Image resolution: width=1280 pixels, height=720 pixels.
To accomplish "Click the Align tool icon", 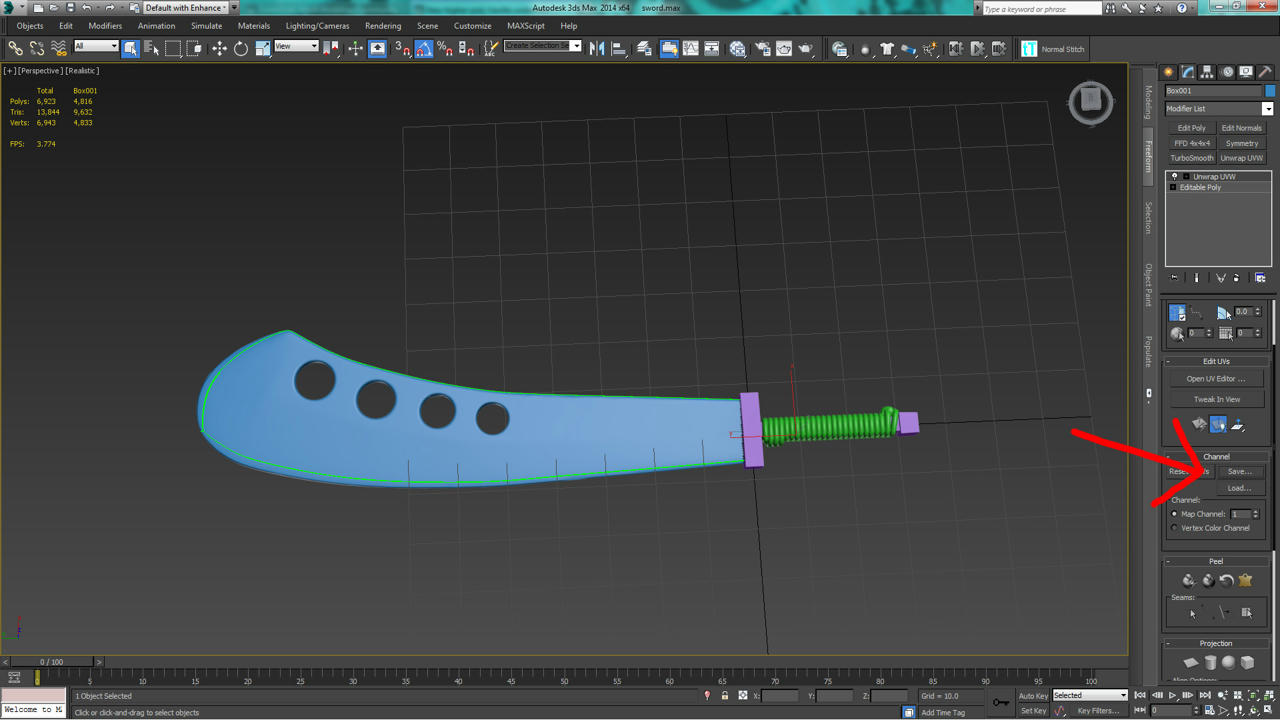I will click(619, 48).
